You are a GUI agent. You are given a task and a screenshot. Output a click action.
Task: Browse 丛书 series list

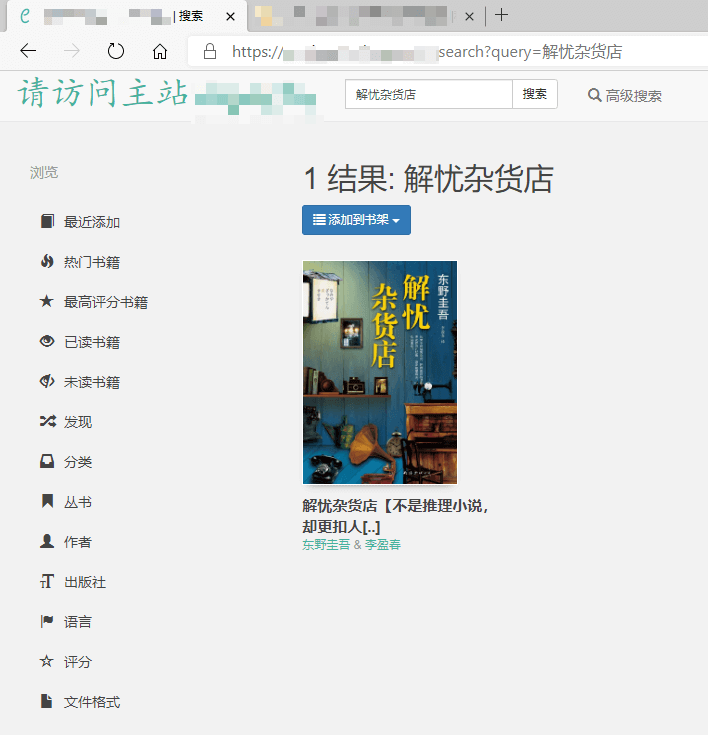(x=78, y=502)
